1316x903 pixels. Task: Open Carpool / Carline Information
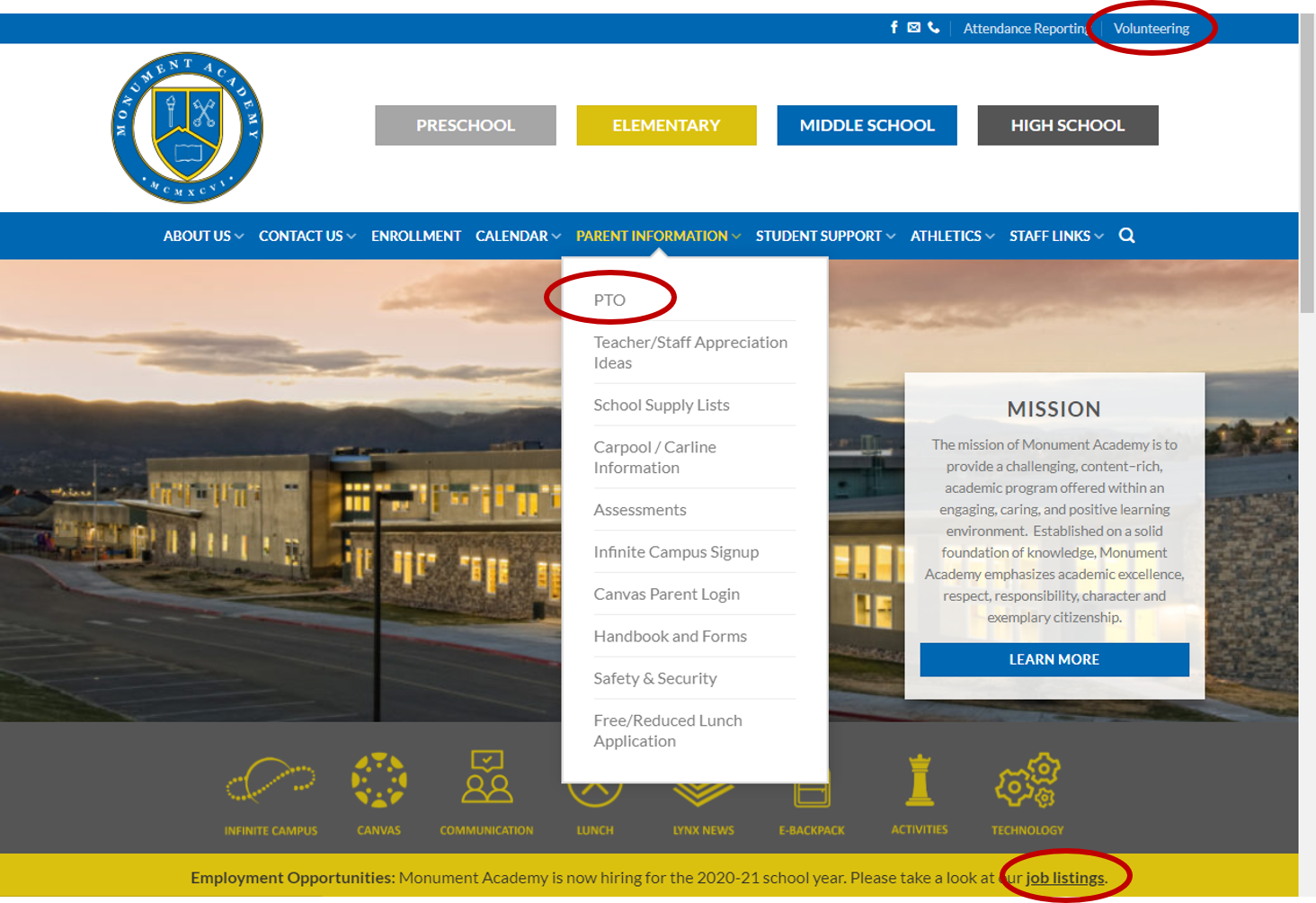click(655, 457)
